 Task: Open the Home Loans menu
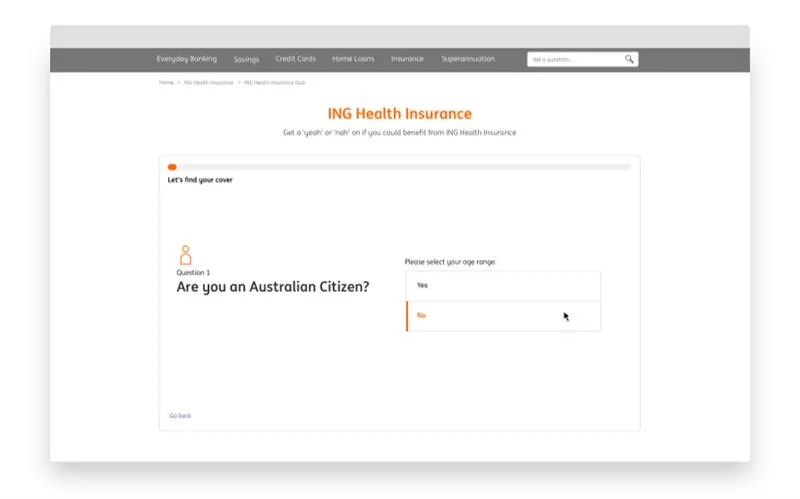pyautogui.click(x=353, y=59)
